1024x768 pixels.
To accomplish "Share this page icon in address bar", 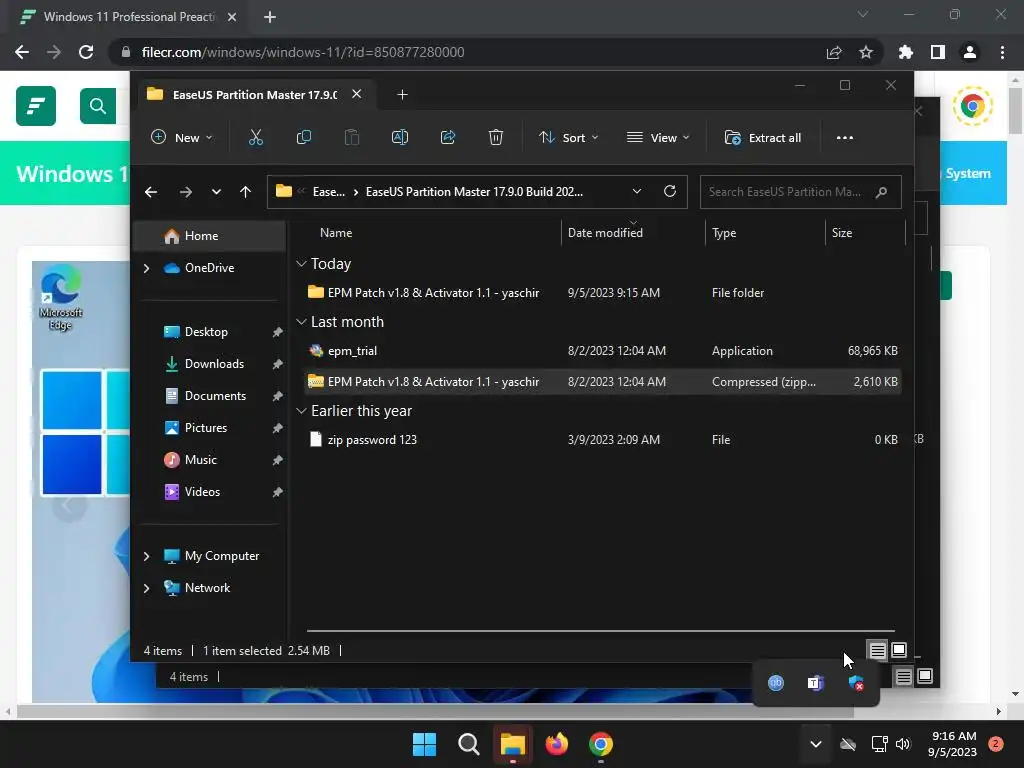I will click(834, 52).
